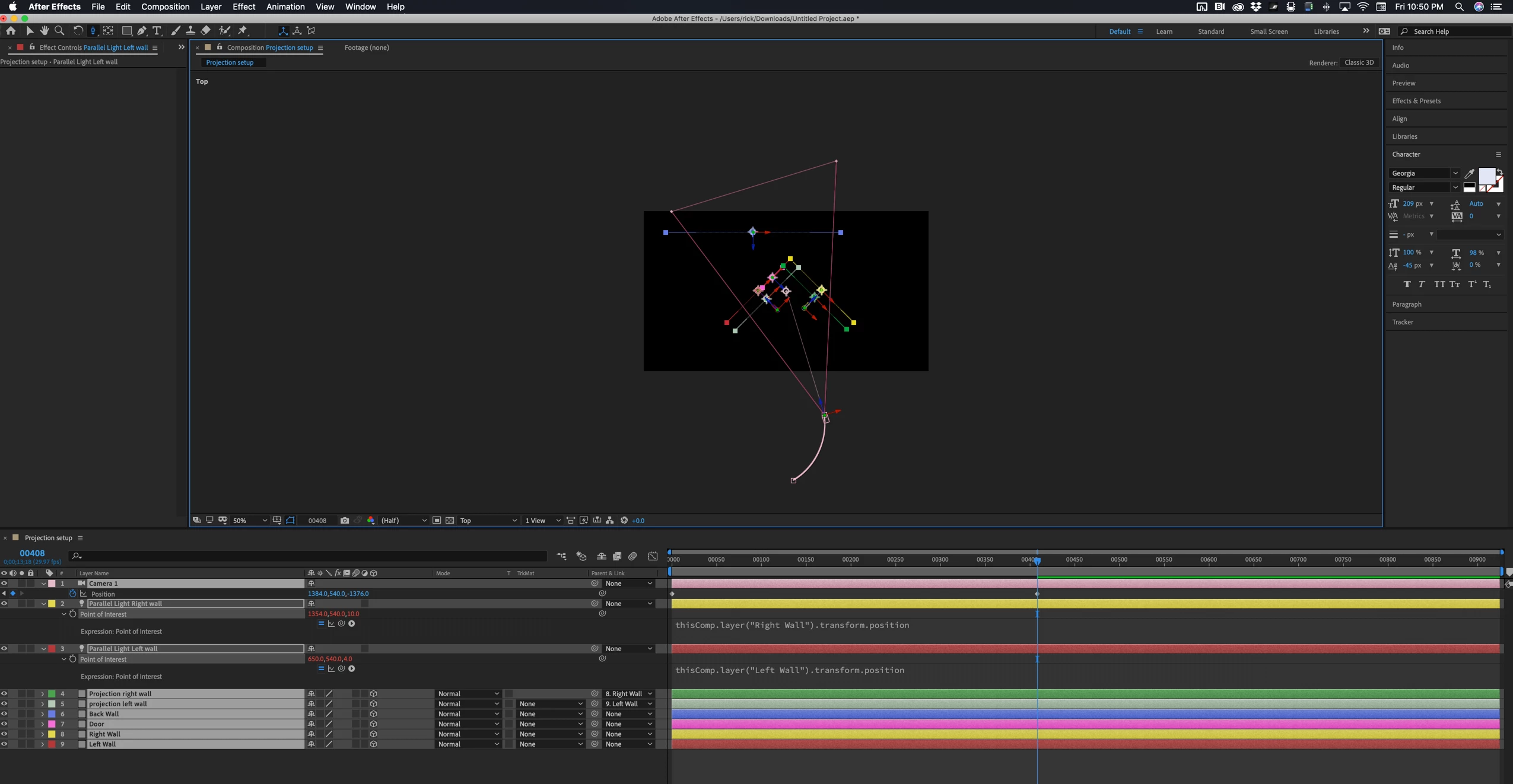
Task: Select the Eraser tool
Action: click(x=206, y=31)
